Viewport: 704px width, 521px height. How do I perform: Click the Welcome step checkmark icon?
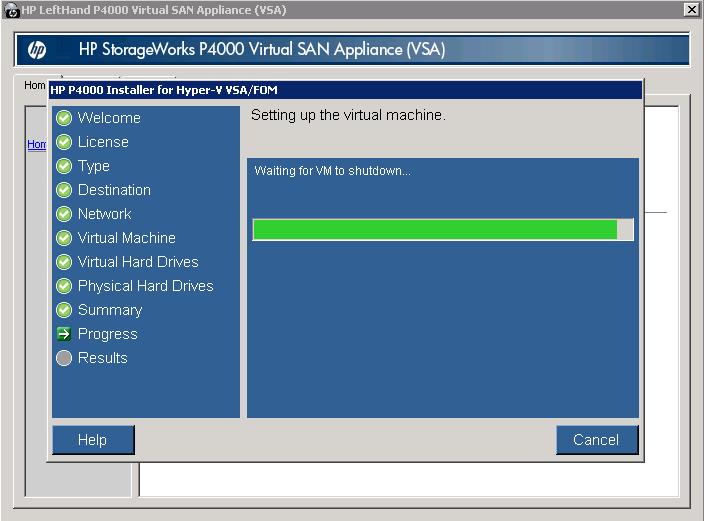[64, 118]
